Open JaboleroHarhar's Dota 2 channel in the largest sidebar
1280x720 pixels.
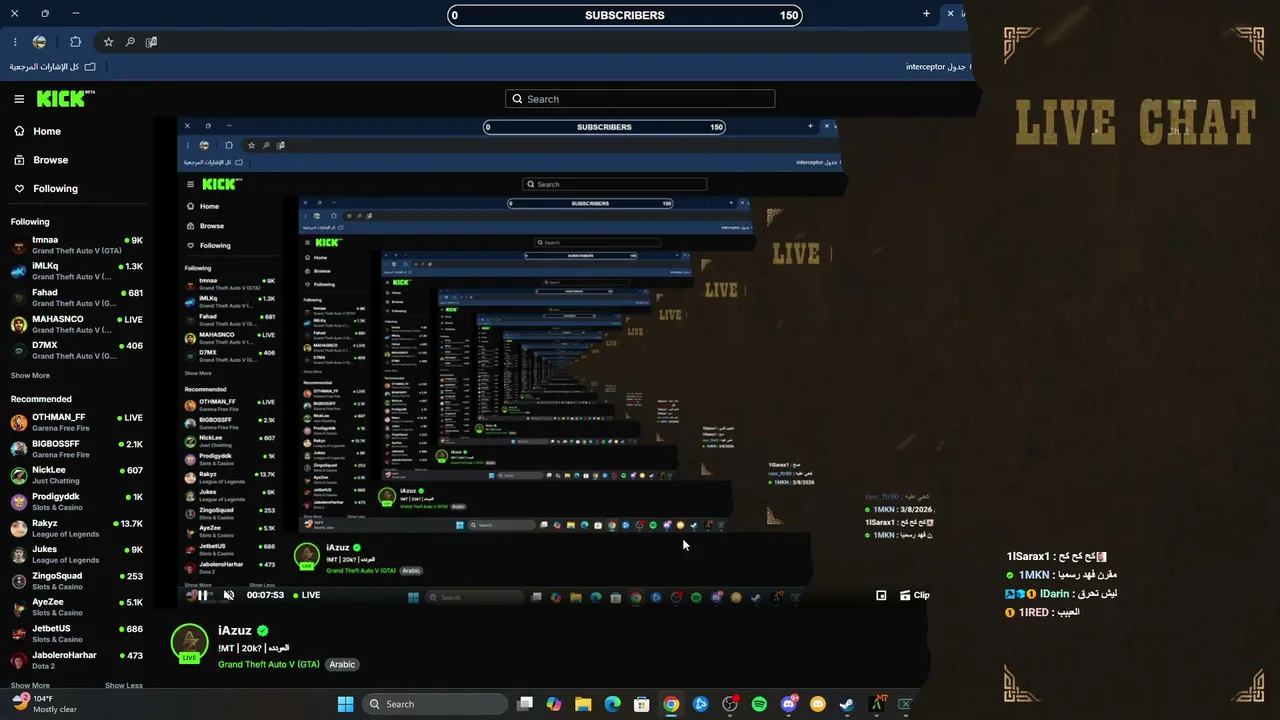point(77,660)
